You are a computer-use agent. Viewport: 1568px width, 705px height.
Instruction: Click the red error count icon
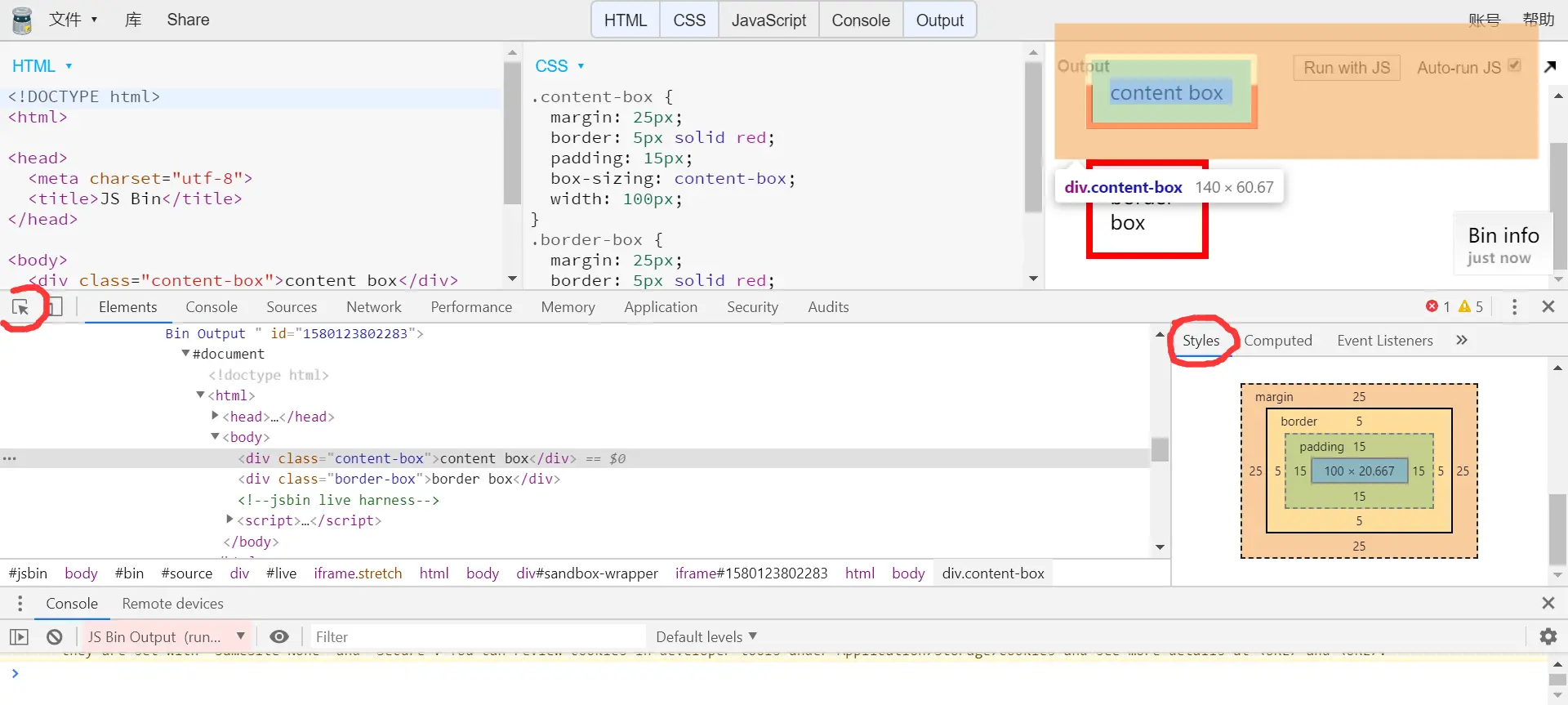(x=1432, y=306)
